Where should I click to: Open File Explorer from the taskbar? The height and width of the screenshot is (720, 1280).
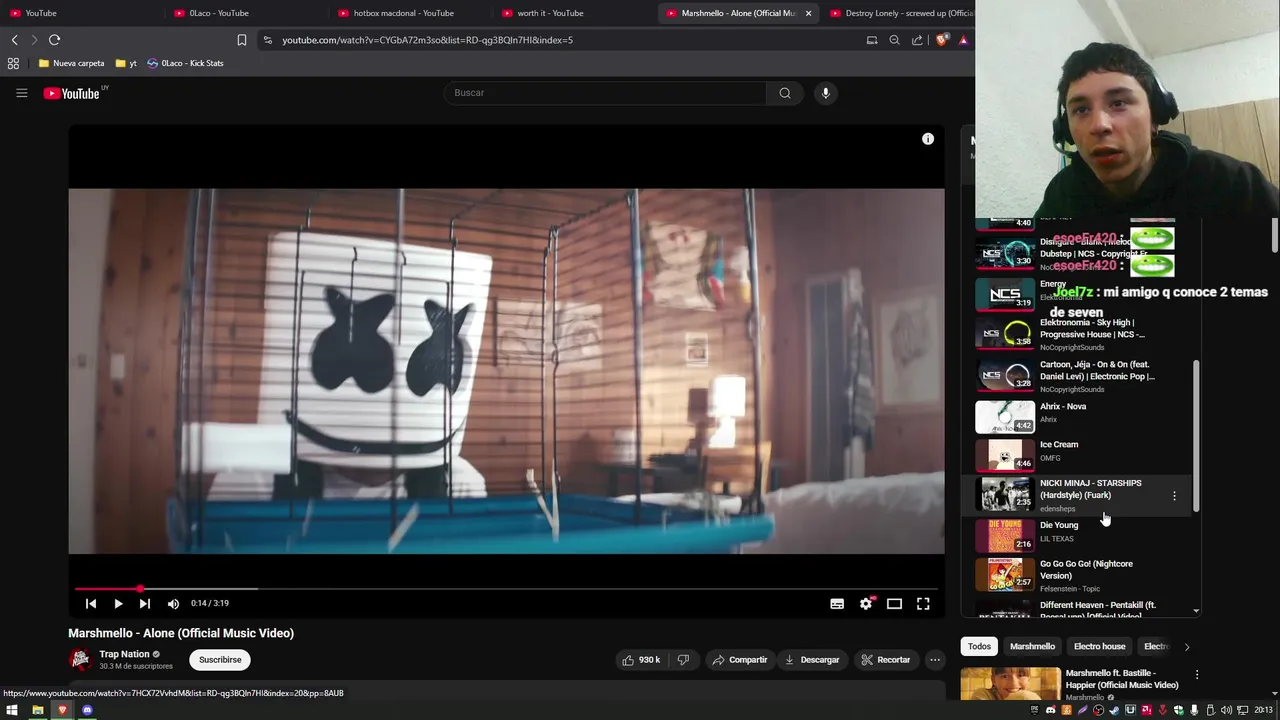37,710
